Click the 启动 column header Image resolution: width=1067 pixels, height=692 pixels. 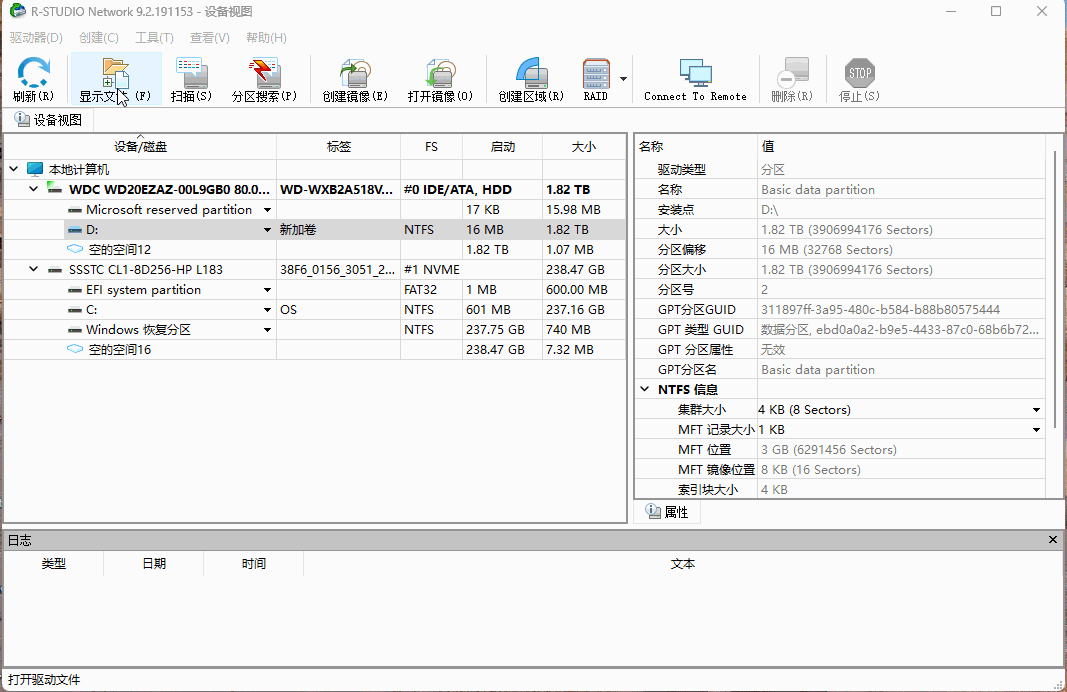point(502,146)
